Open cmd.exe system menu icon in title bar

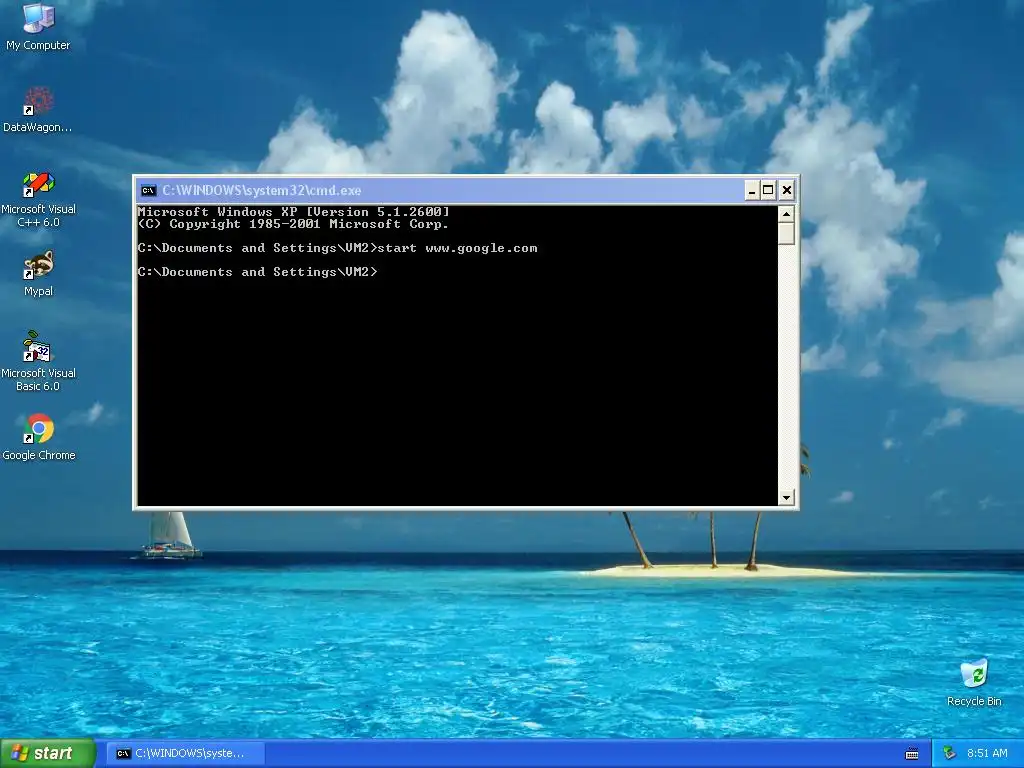coord(148,191)
